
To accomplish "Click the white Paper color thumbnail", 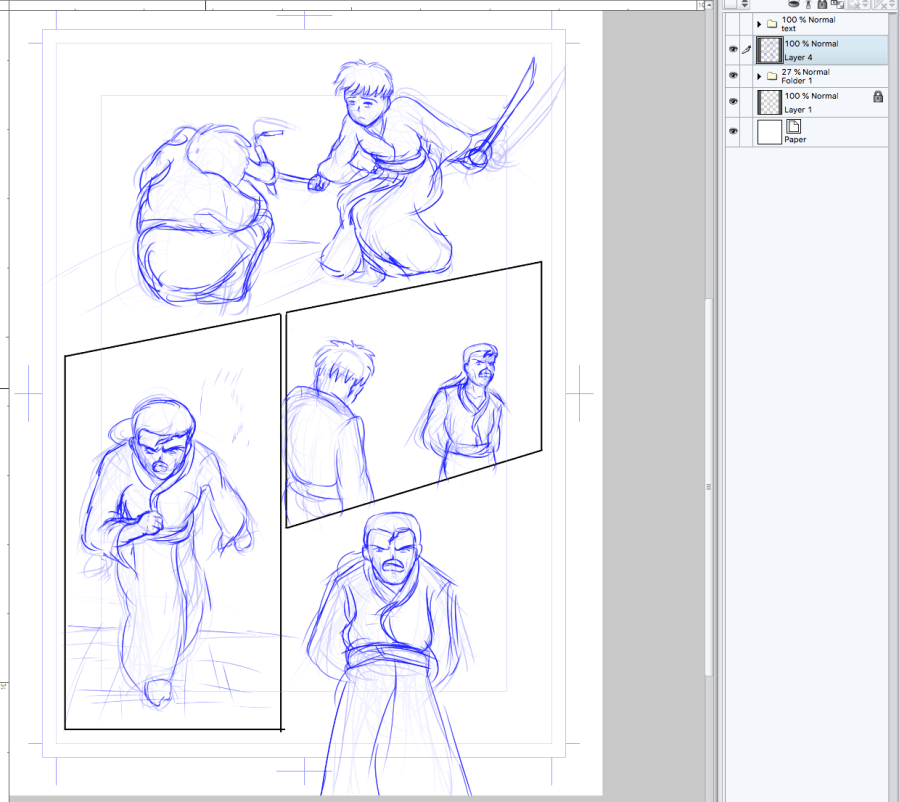I will point(769,131).
